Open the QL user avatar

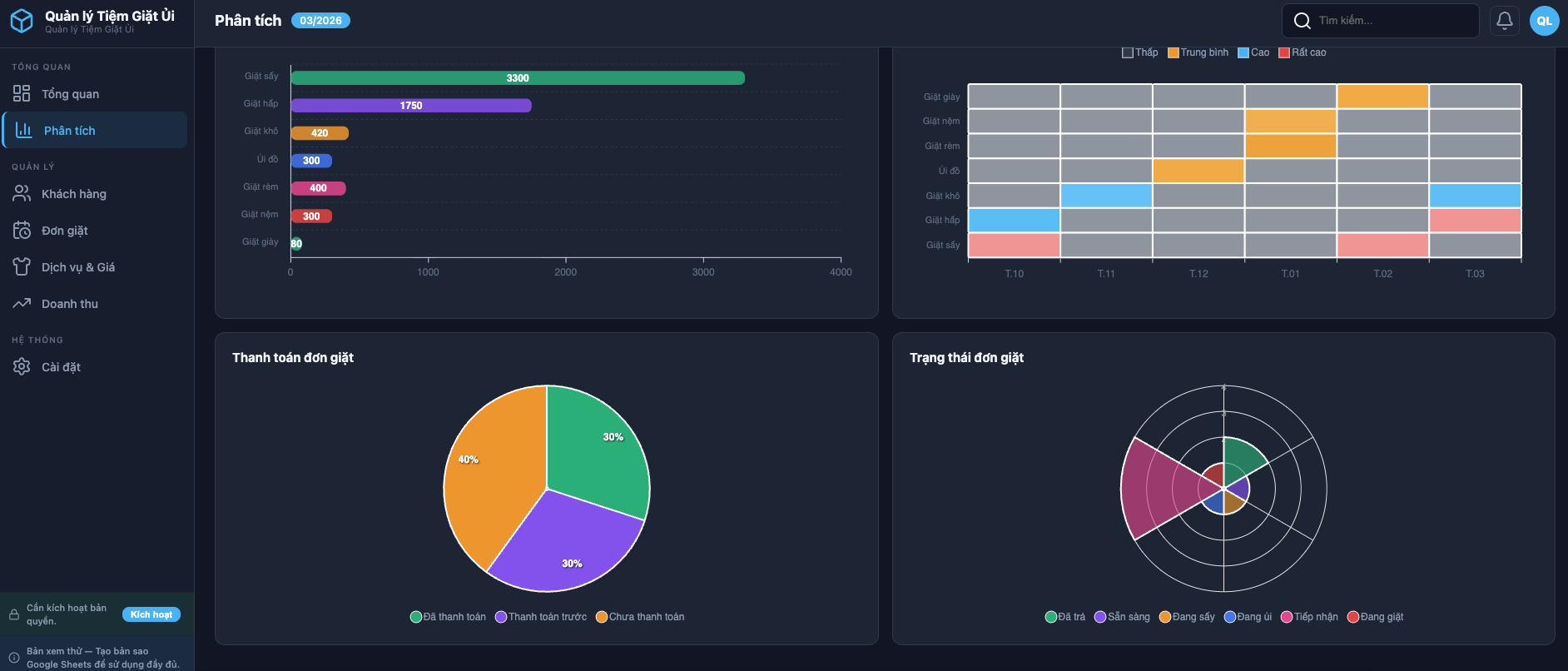(x=1544, y=21)
